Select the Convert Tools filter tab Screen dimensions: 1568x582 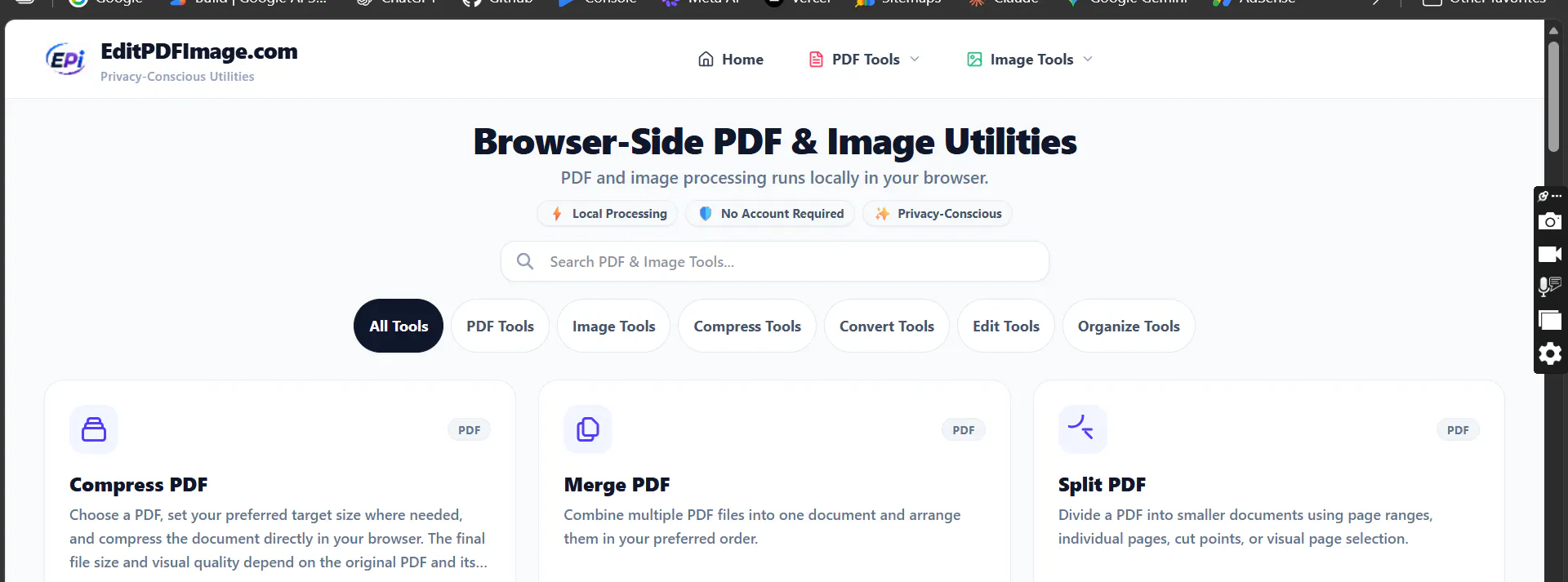click(x=887, y=326)
